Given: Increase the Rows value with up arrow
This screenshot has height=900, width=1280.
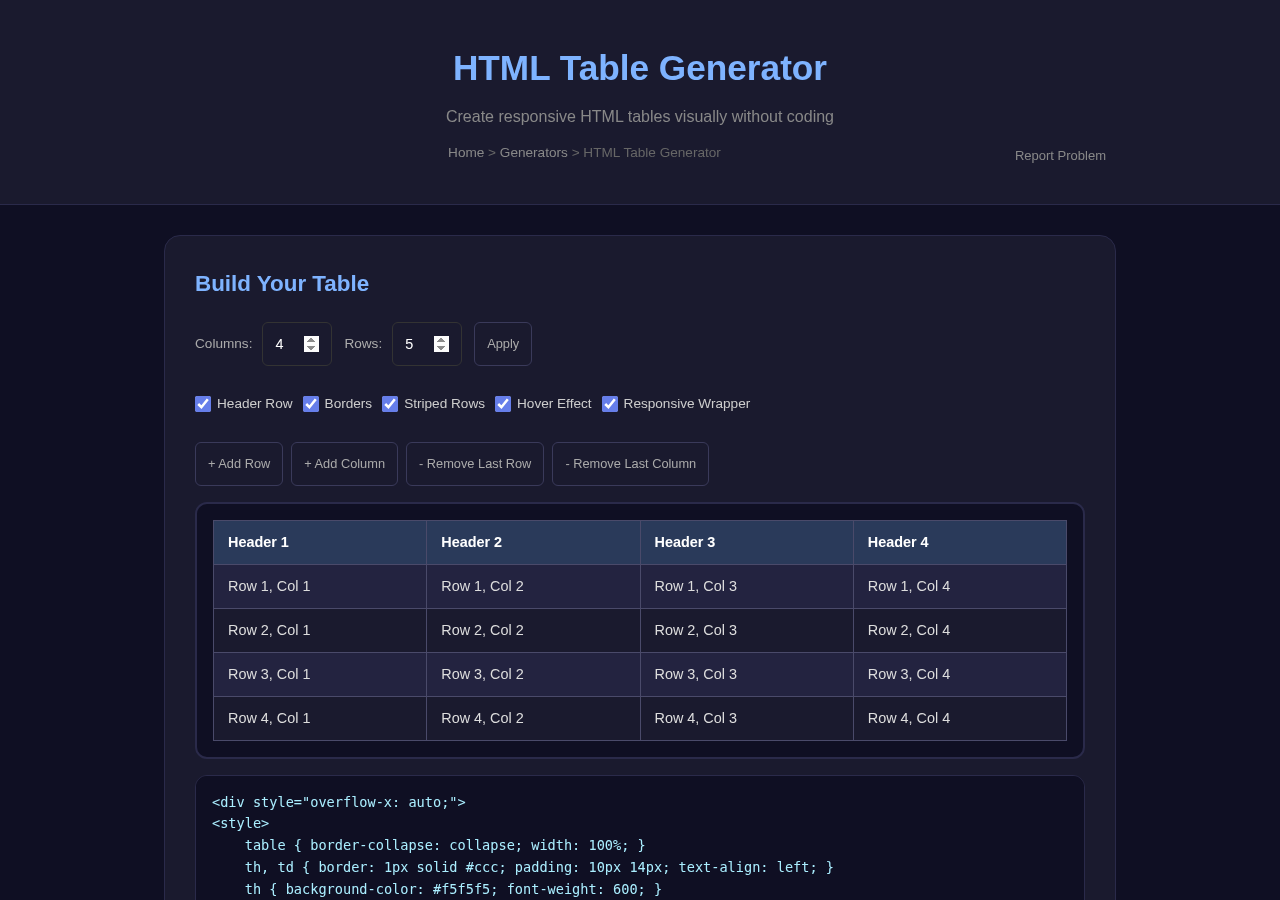Looking at the screenshot, I should pyautogui.click(x=441, y=340).
